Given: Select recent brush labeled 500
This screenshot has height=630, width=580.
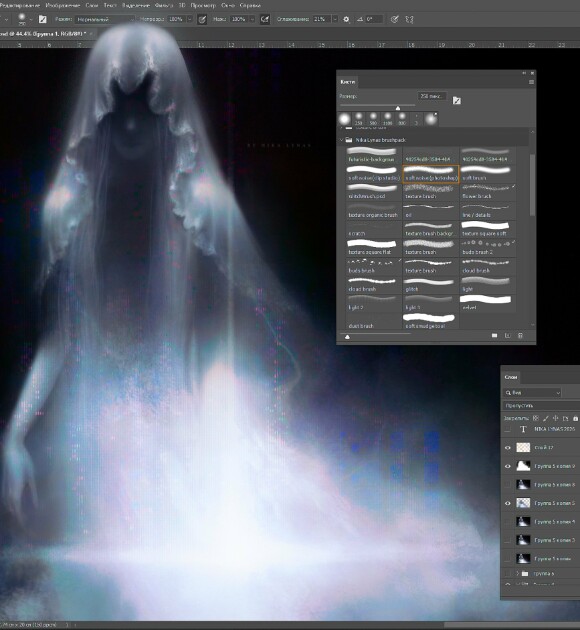Looking at the screenshot, I should point(373,119).
